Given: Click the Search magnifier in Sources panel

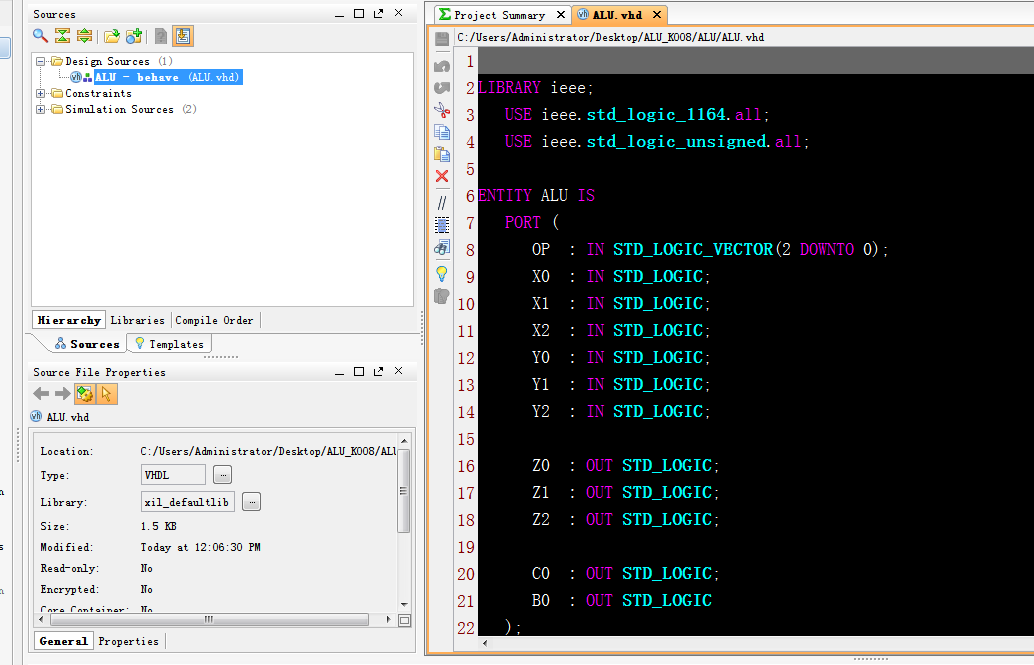Looking at the screenshot, I should tap(40, 36).
